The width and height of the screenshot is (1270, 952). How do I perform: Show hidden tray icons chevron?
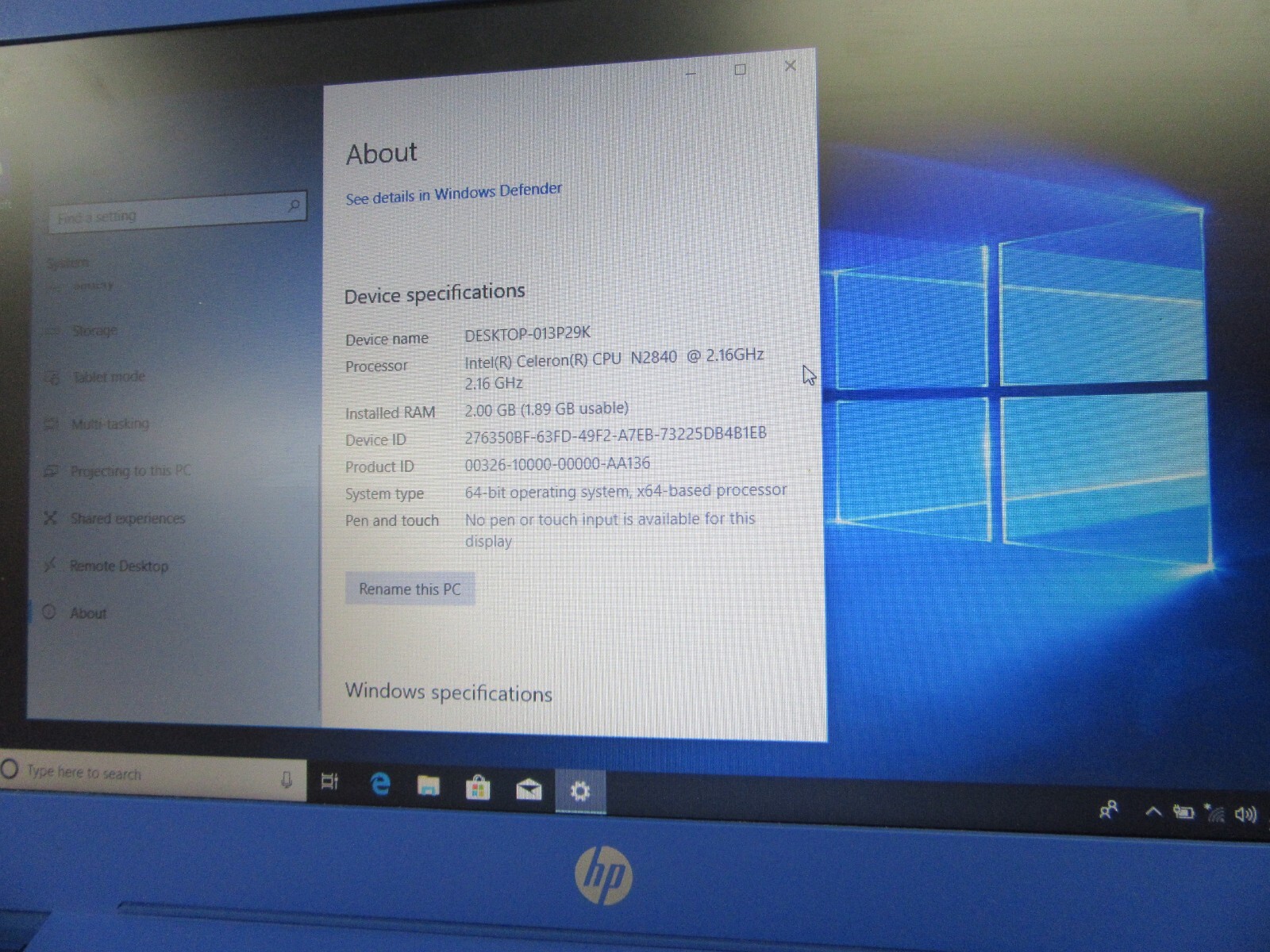pyautogui.click(x=1153, y=811)
